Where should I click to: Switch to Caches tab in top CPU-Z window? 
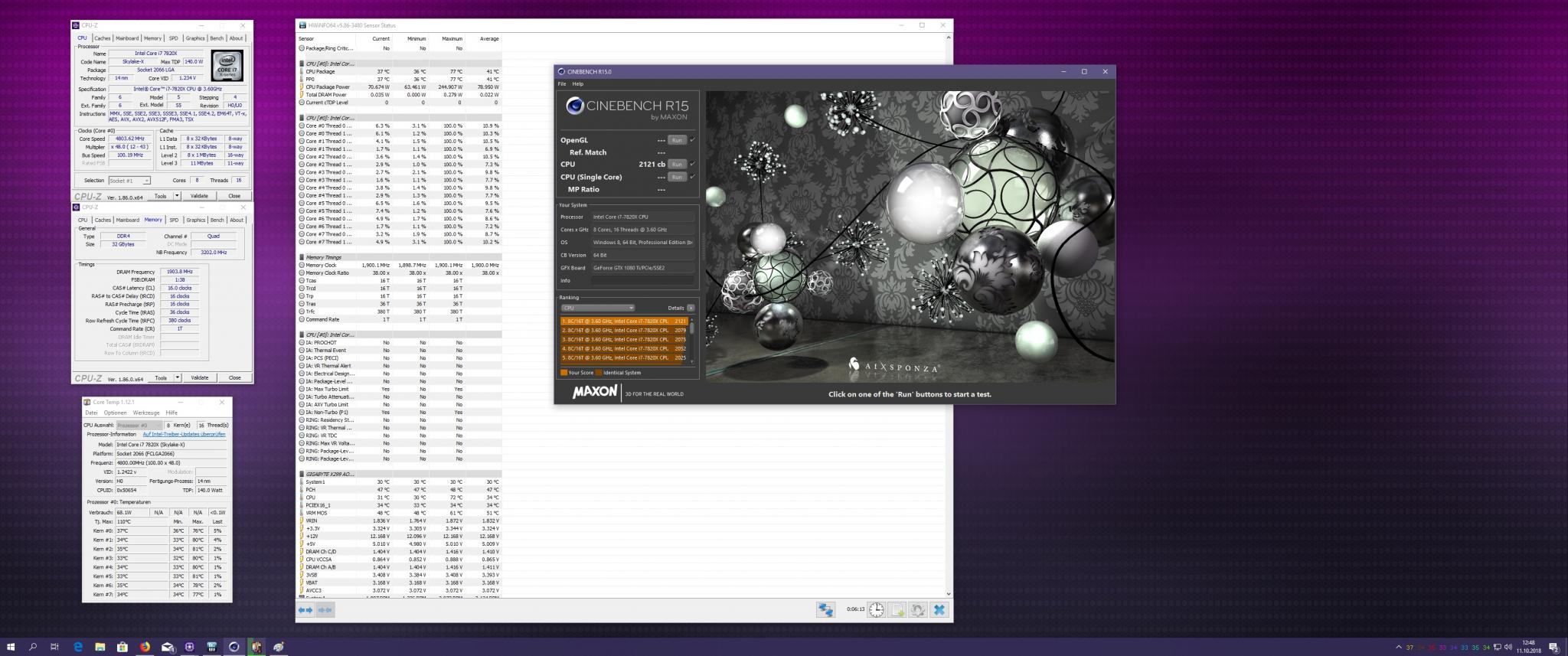(x=103, y=38)
